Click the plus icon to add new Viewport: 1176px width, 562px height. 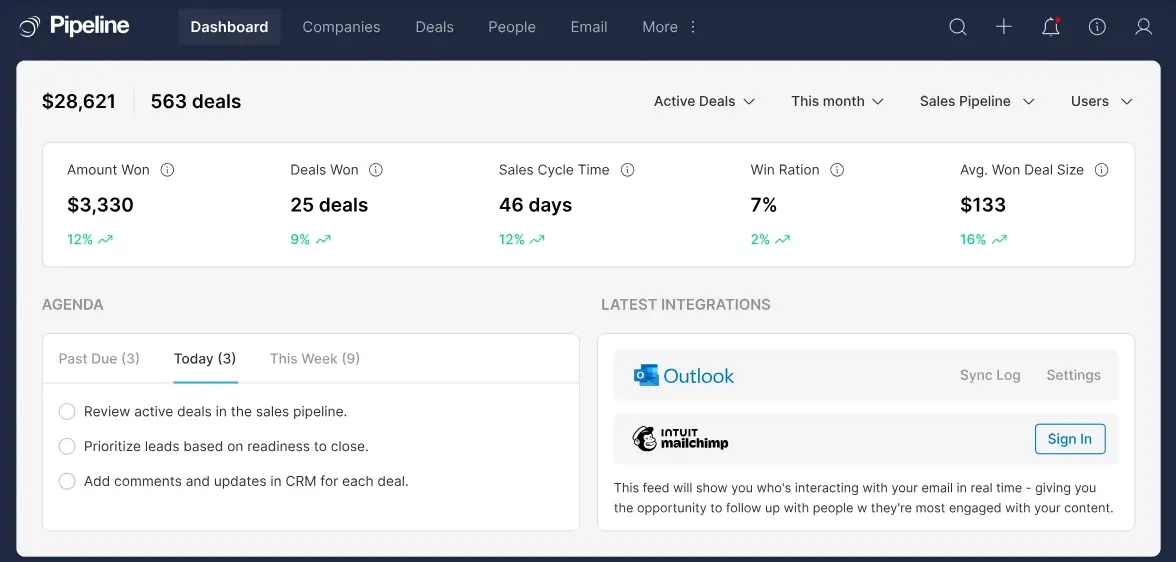[x=1004, y=27]
